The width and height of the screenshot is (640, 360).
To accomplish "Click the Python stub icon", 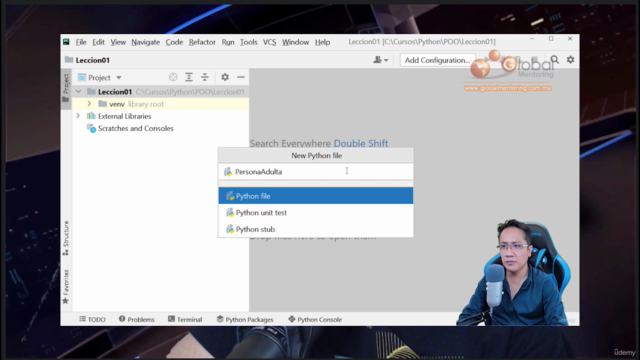I will pos(230,229).
